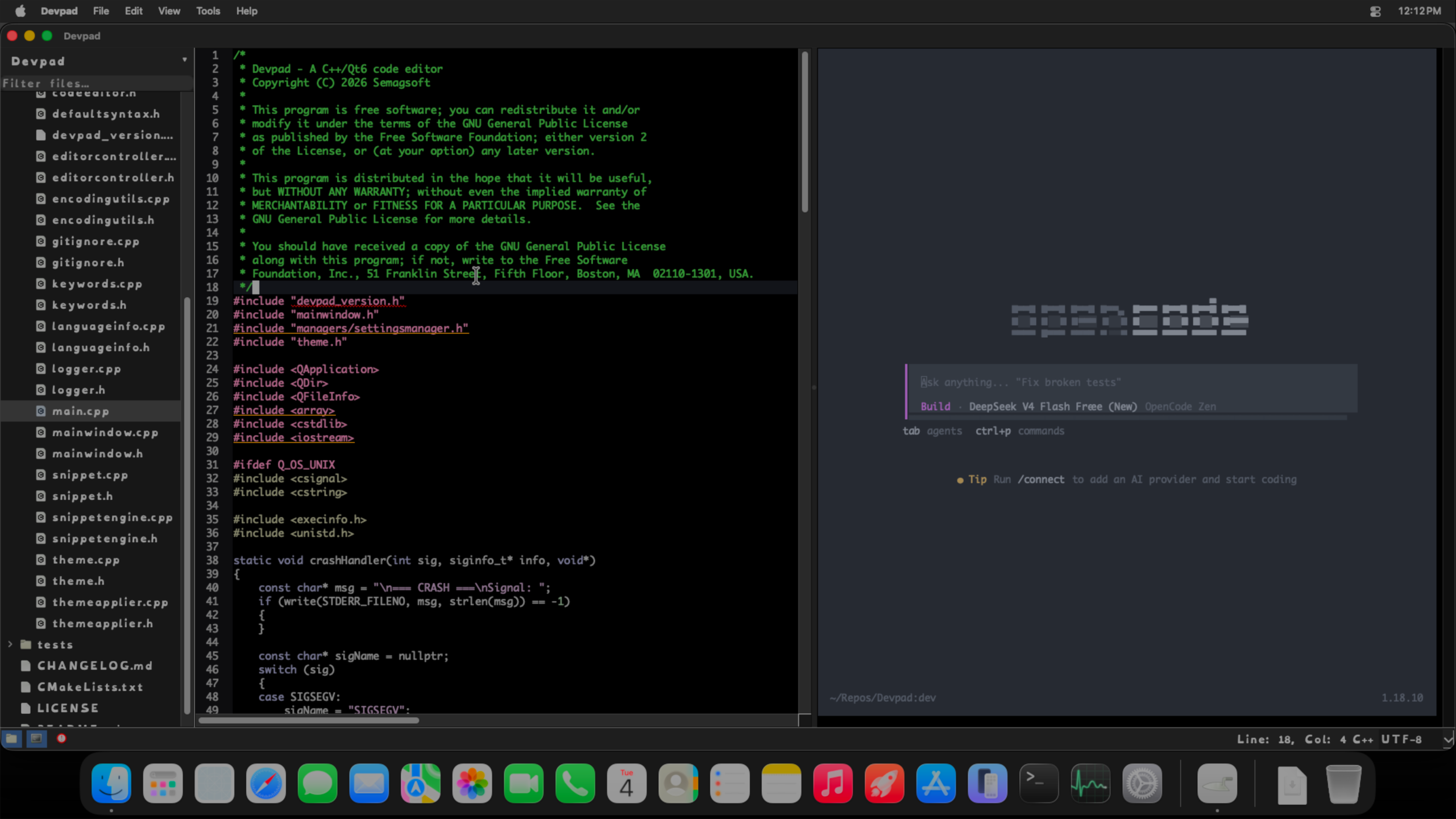Click the CHANGELOG.md file icon

(26, 665)
